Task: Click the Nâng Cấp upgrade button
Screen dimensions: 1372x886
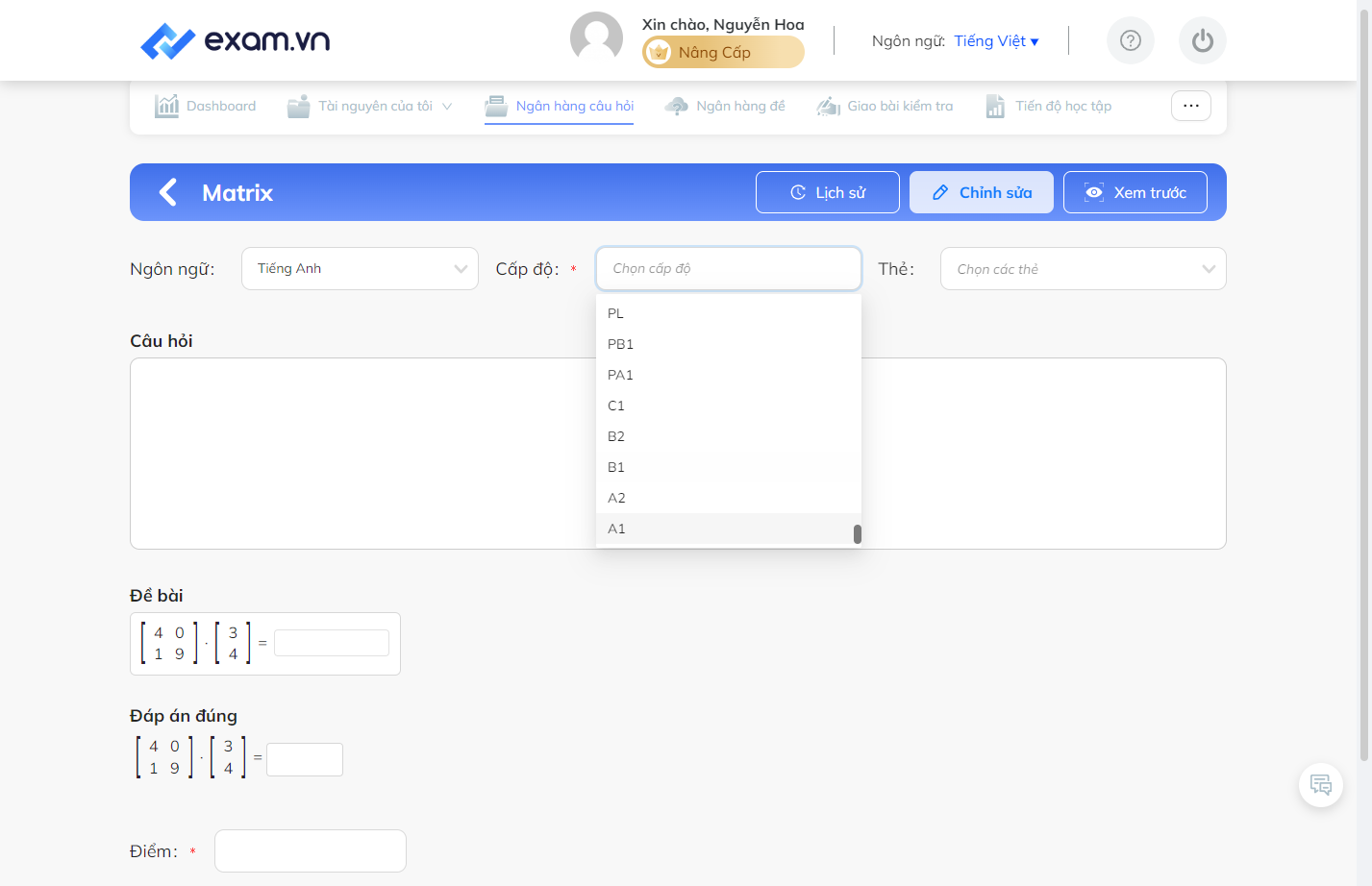Action: (x=723, y=52)
